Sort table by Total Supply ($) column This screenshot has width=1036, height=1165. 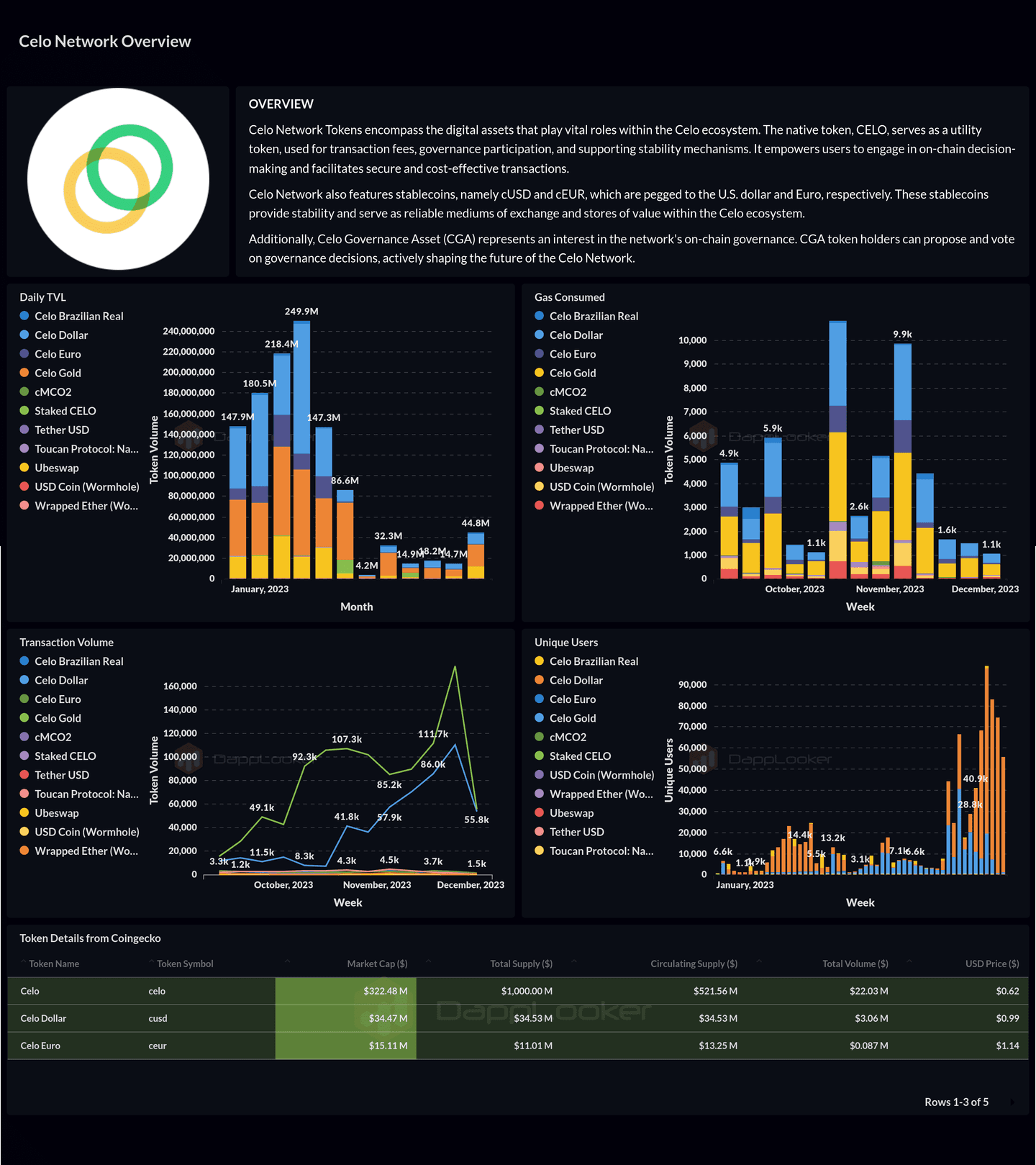point(521,964)
